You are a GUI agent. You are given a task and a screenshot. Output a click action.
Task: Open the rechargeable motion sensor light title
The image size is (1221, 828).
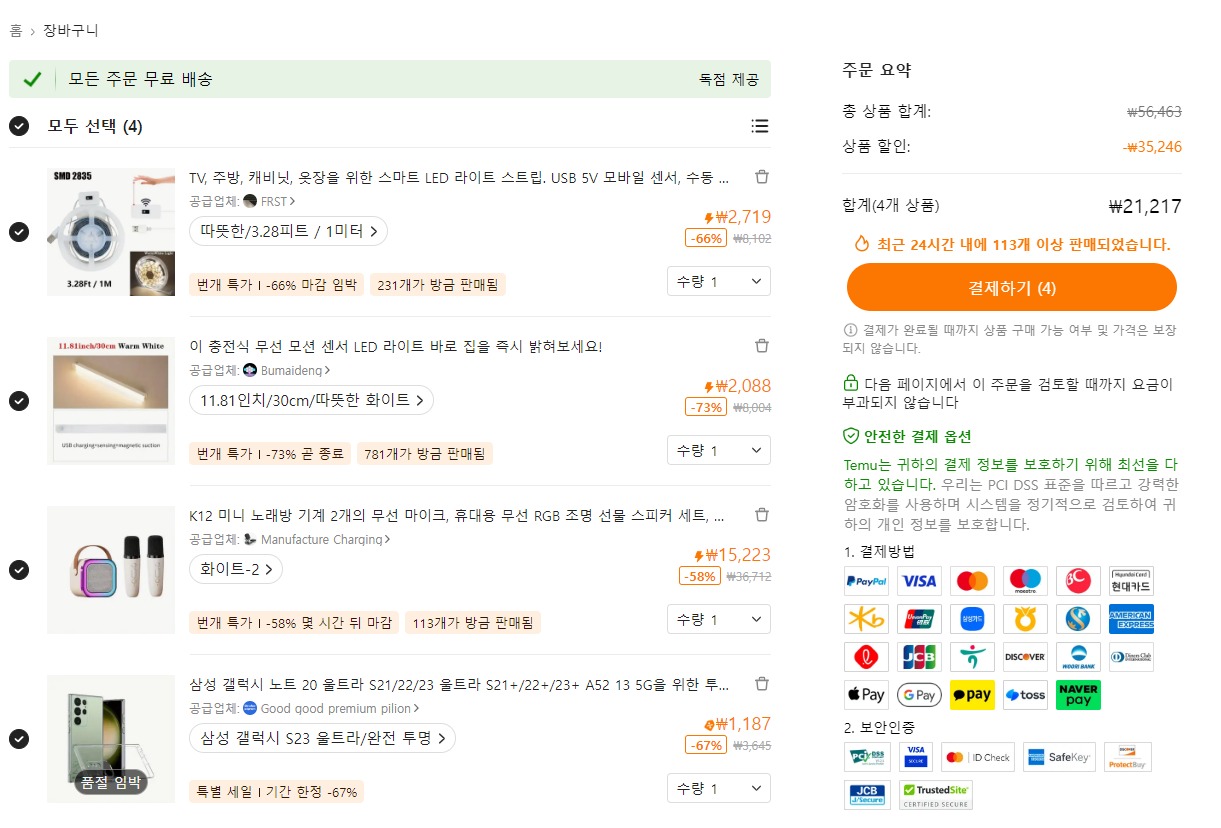pos(396,347)
